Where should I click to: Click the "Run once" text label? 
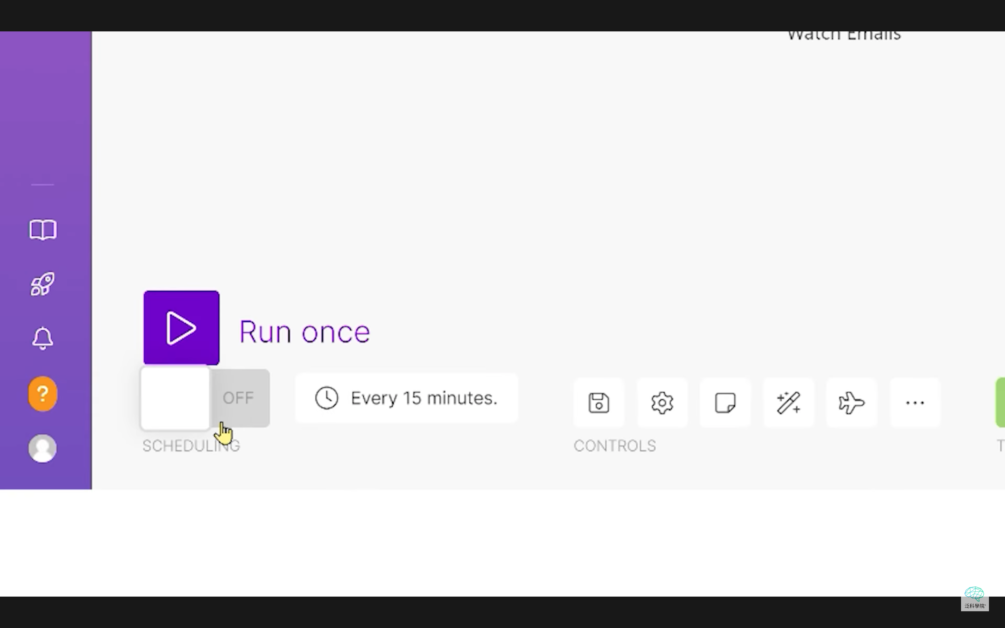pyautogui.click(x=304, y=332)
